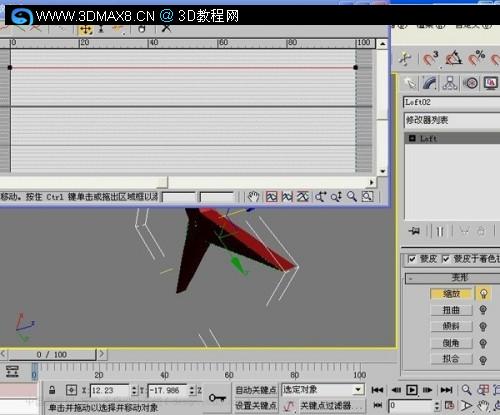The width and height of the screenshot is (500, 415).
Task: Open the Motion panel tab
Action: (471, 83)
